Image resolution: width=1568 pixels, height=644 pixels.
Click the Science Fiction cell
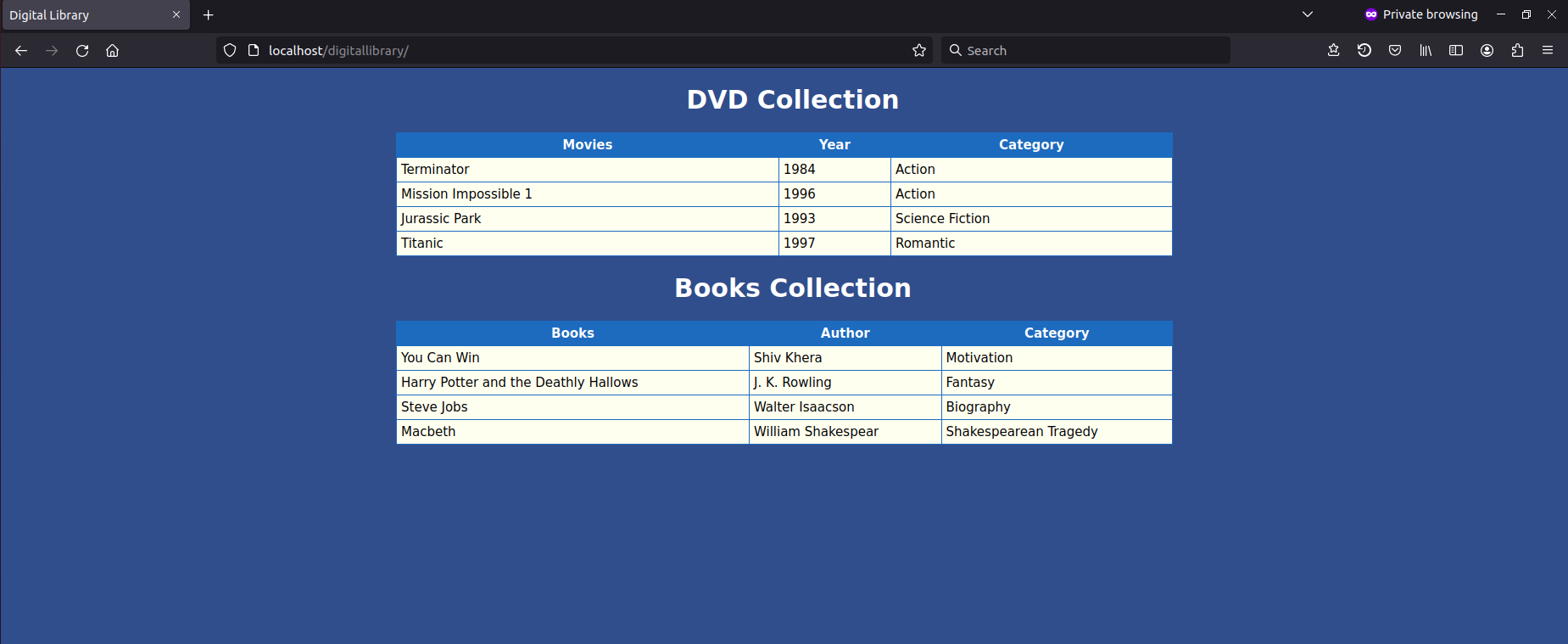(x=1031, y=219)
